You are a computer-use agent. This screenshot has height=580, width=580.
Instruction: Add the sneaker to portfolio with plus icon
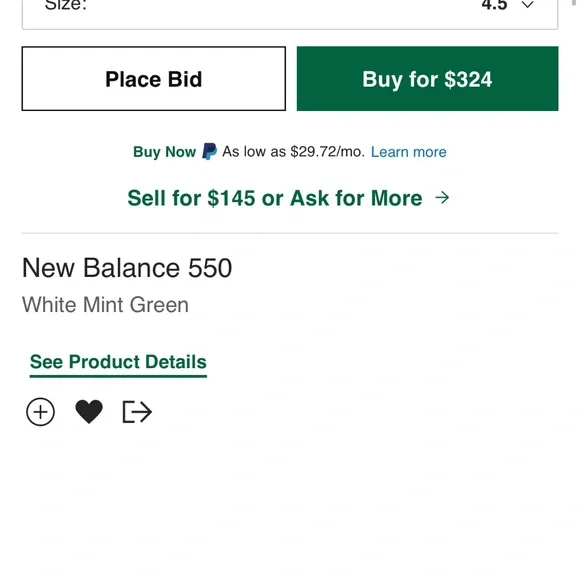click(x=40, y=412)
